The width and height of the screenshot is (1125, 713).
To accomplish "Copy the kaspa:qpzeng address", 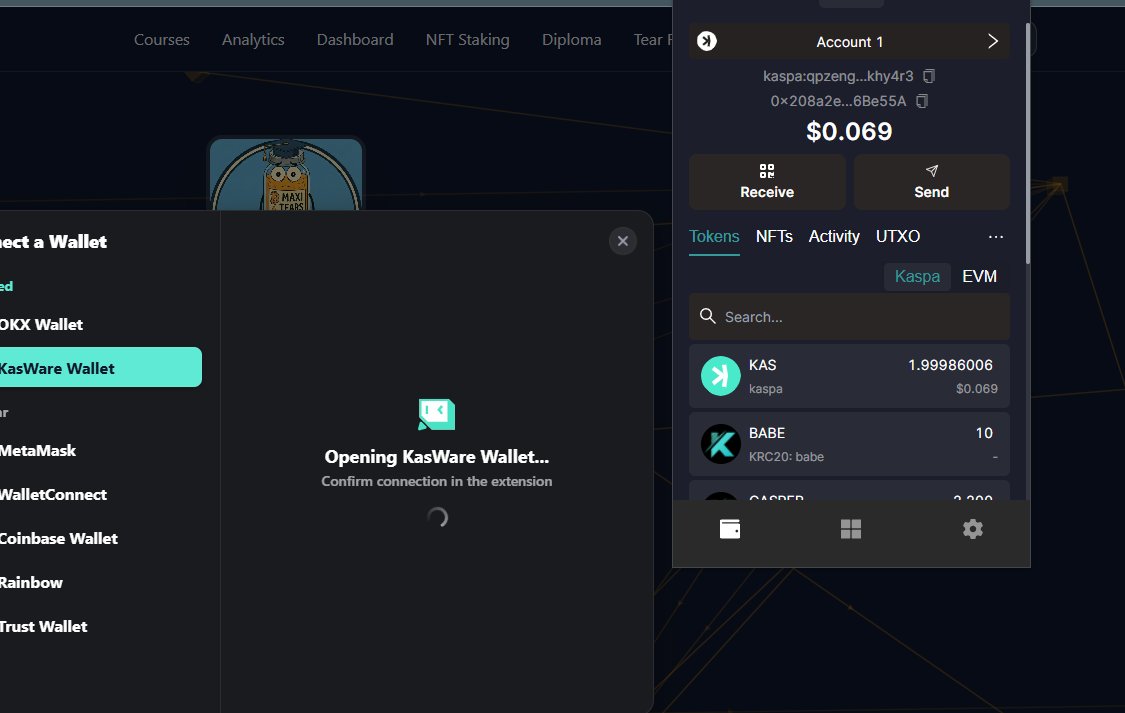I will pos(928,76).
